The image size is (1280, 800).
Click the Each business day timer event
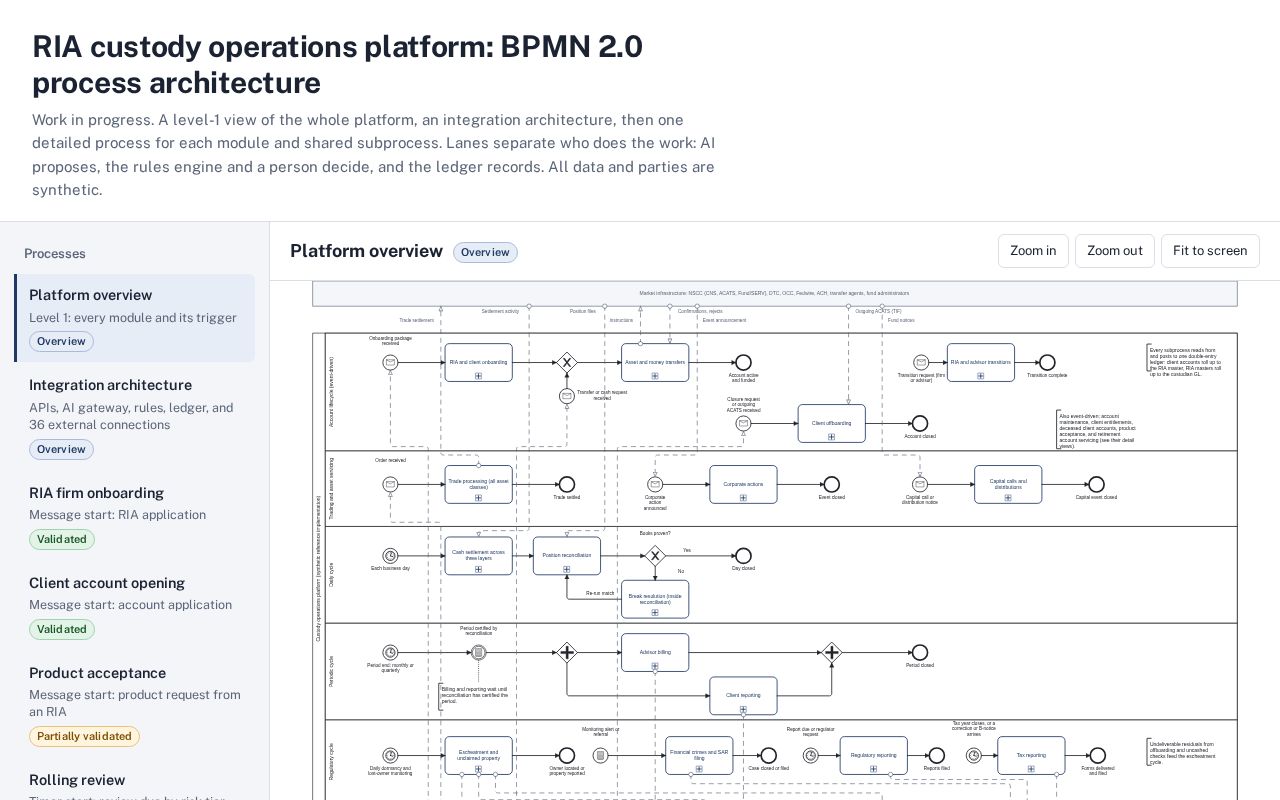390,556
